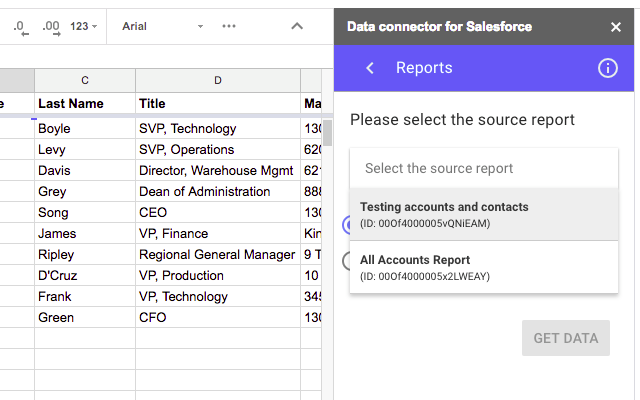
Task: Select the cell containing Levy
Action: pyautogui.click(x=85, y=149)
